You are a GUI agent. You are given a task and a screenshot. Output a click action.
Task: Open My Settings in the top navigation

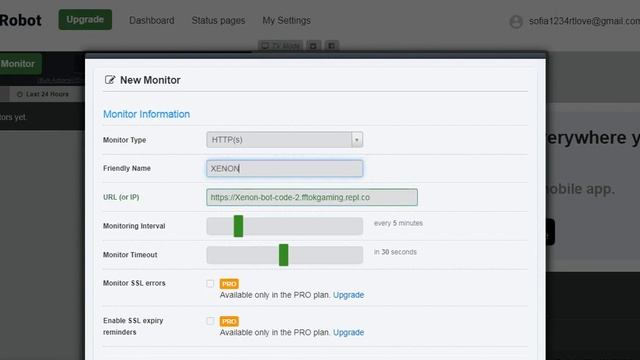pyautogui.click(x=286, y=20)
